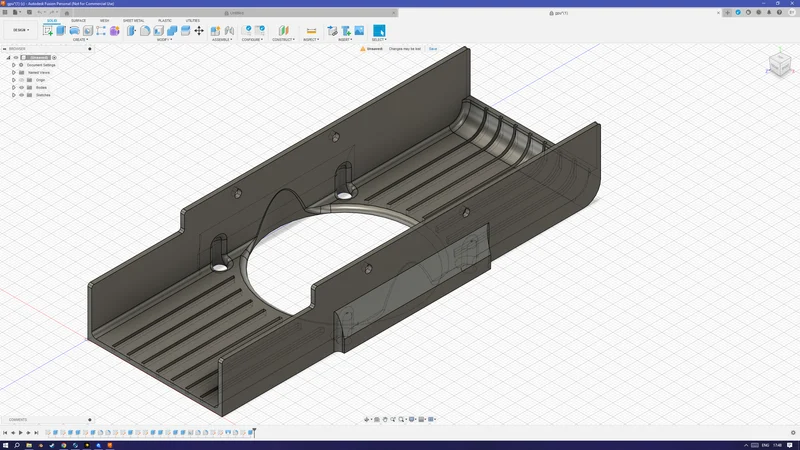Viewport: 800px width, 450px height.
Task: Switch to the Mesh tab
Action: tap(105, 21)
